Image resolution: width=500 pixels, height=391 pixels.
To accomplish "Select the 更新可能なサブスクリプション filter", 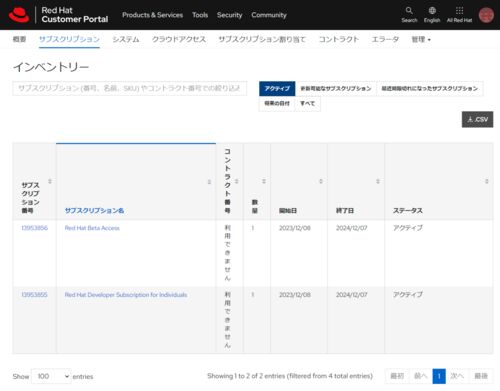I will click(336, 88).
